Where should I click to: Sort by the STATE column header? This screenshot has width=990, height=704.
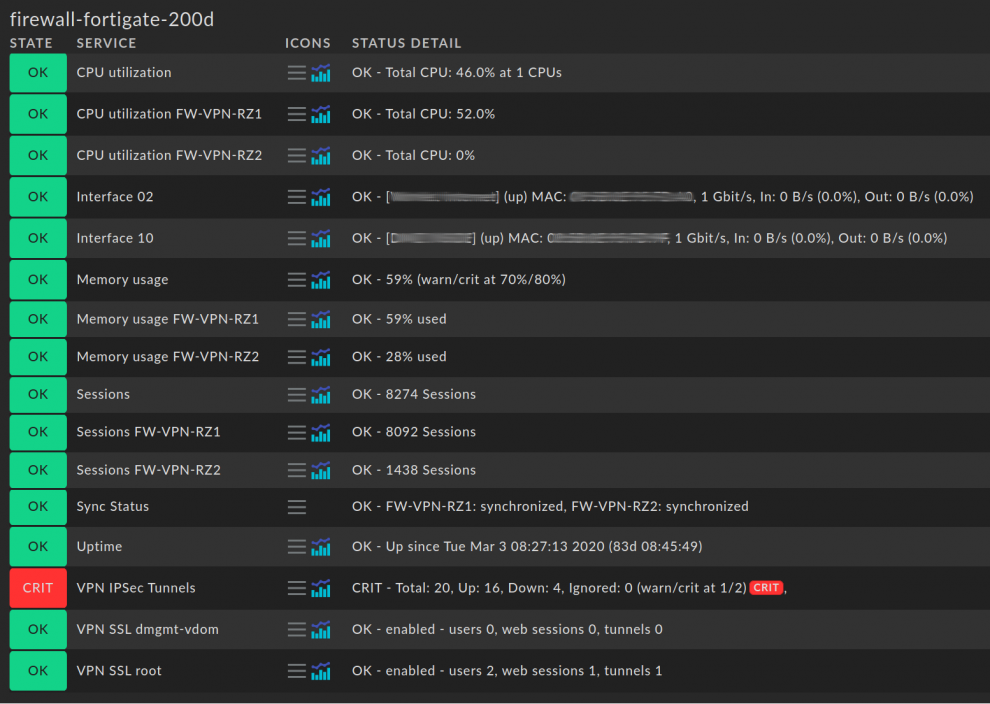31,43
